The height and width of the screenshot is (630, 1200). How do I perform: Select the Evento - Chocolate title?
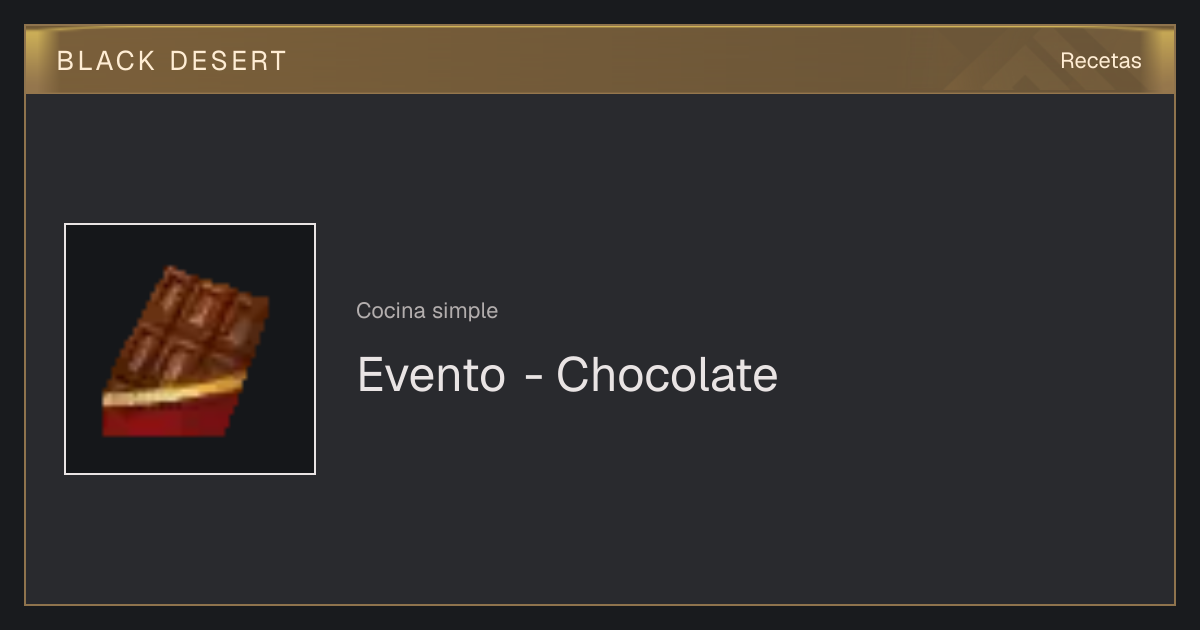click(567, 375)
